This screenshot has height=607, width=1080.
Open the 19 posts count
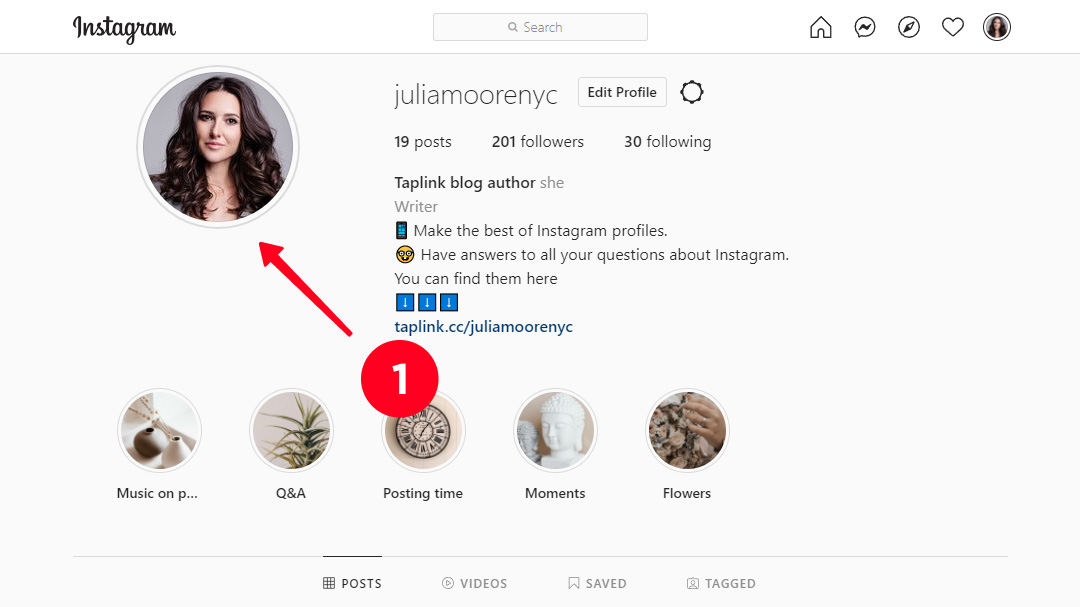point(423,142)
